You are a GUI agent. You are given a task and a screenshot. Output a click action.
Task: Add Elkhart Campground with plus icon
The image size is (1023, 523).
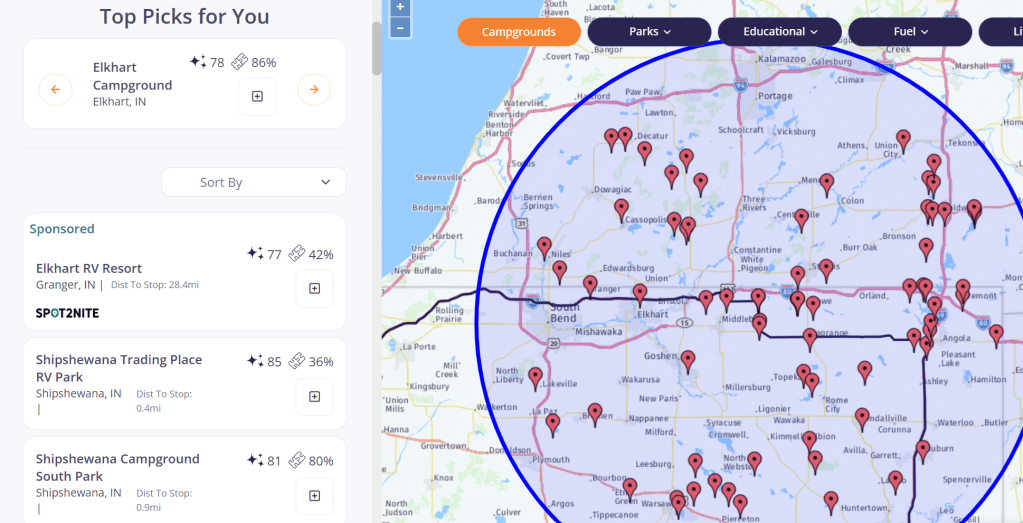257,96
